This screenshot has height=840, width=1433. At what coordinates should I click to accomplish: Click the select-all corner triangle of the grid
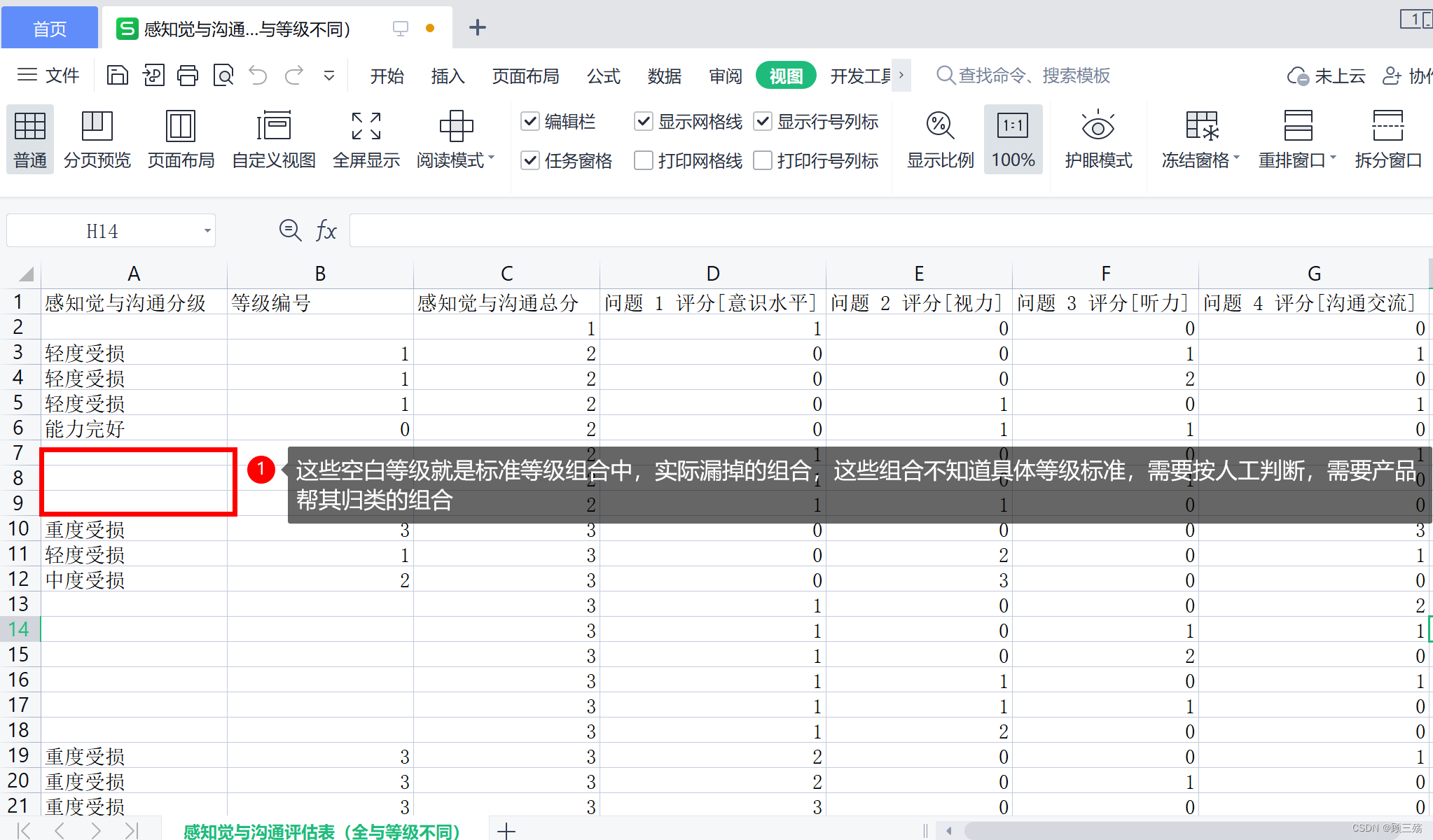tap(27, 274)
